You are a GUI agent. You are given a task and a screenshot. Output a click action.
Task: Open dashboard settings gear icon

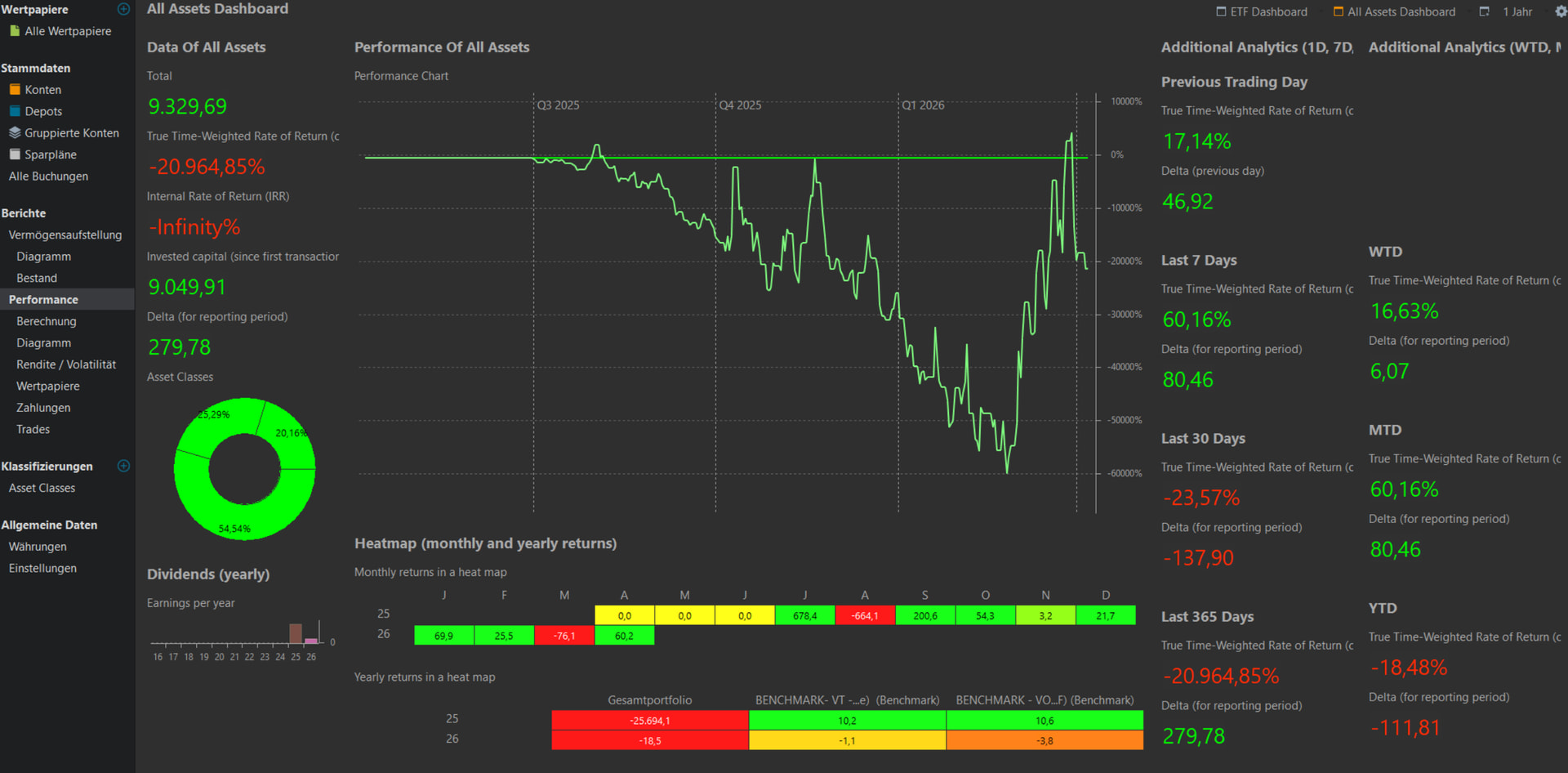coord(1561,11)
